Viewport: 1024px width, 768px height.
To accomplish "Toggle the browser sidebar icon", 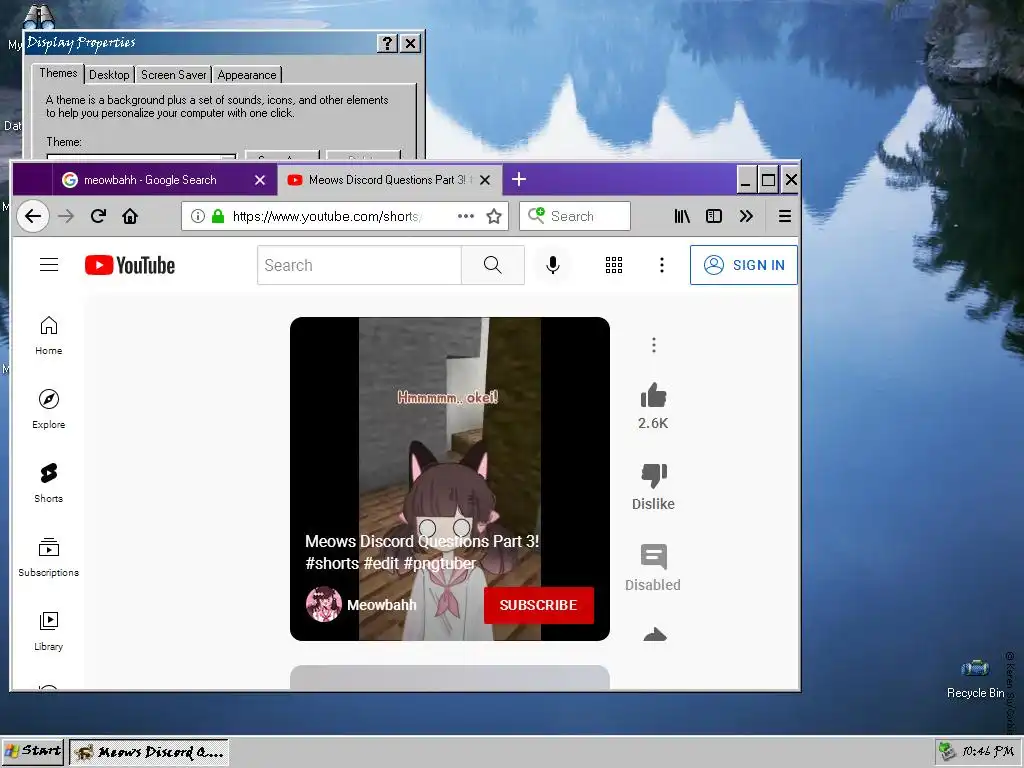I will pos(714,216).
